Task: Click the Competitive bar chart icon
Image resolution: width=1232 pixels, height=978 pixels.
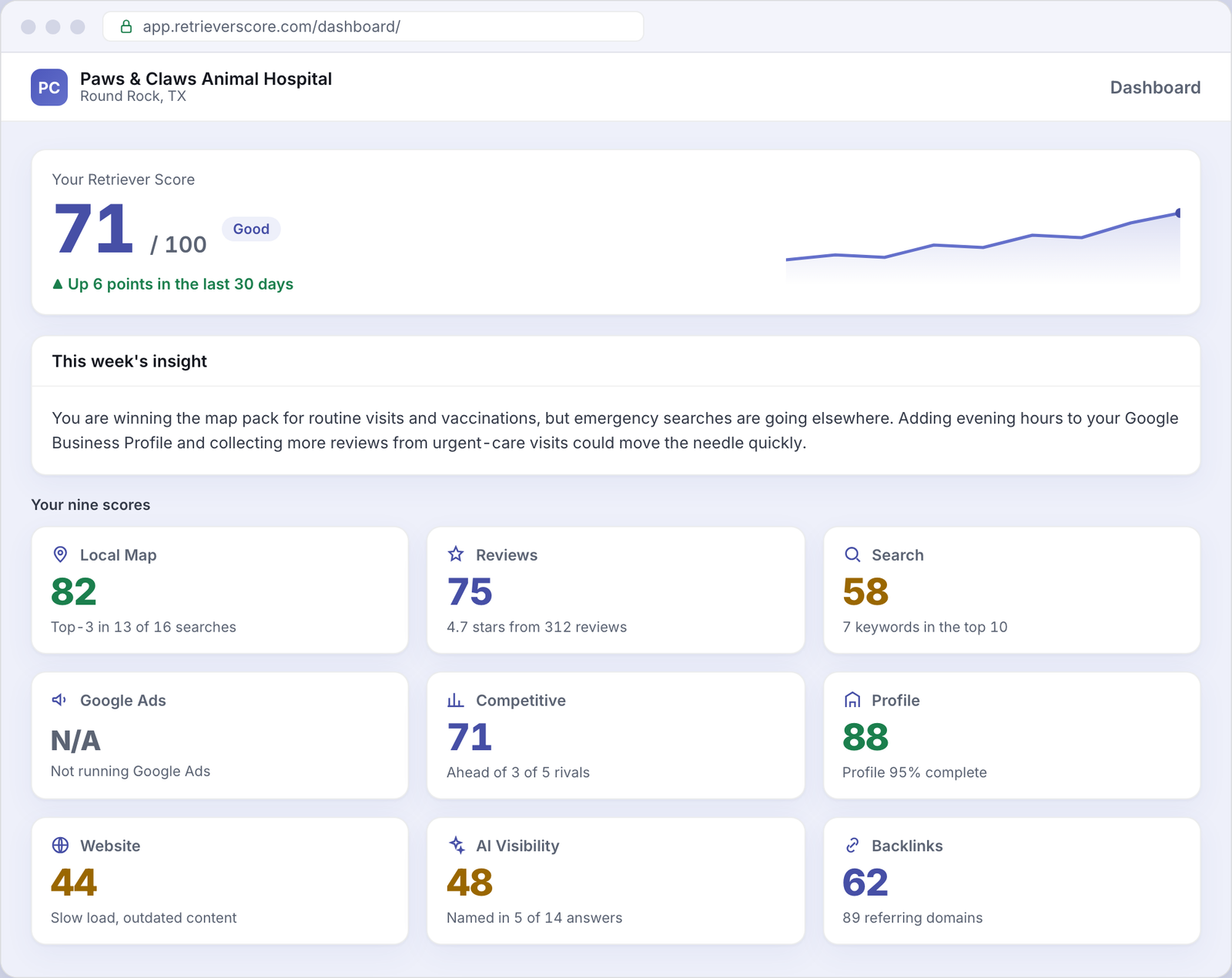Action: [456, 700]
